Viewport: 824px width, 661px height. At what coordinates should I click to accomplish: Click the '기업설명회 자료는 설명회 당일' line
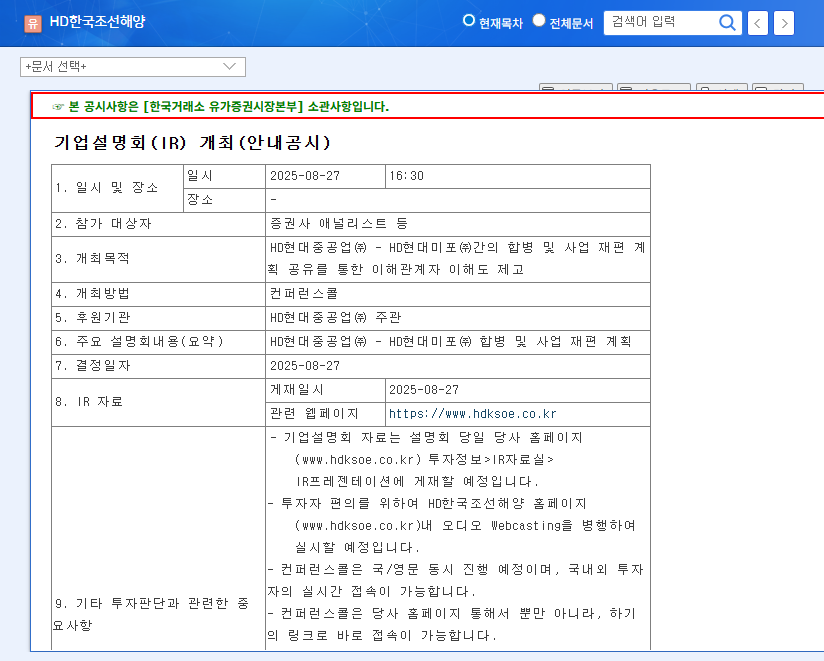426,438
